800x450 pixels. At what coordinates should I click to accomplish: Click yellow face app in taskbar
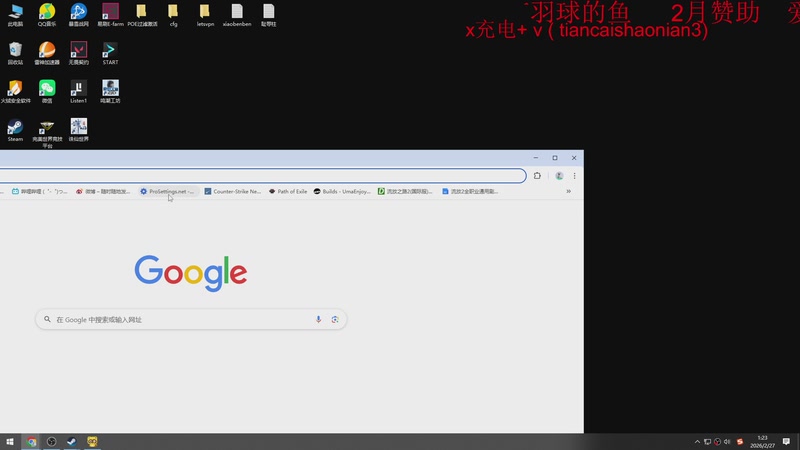[x=92, y=442]
